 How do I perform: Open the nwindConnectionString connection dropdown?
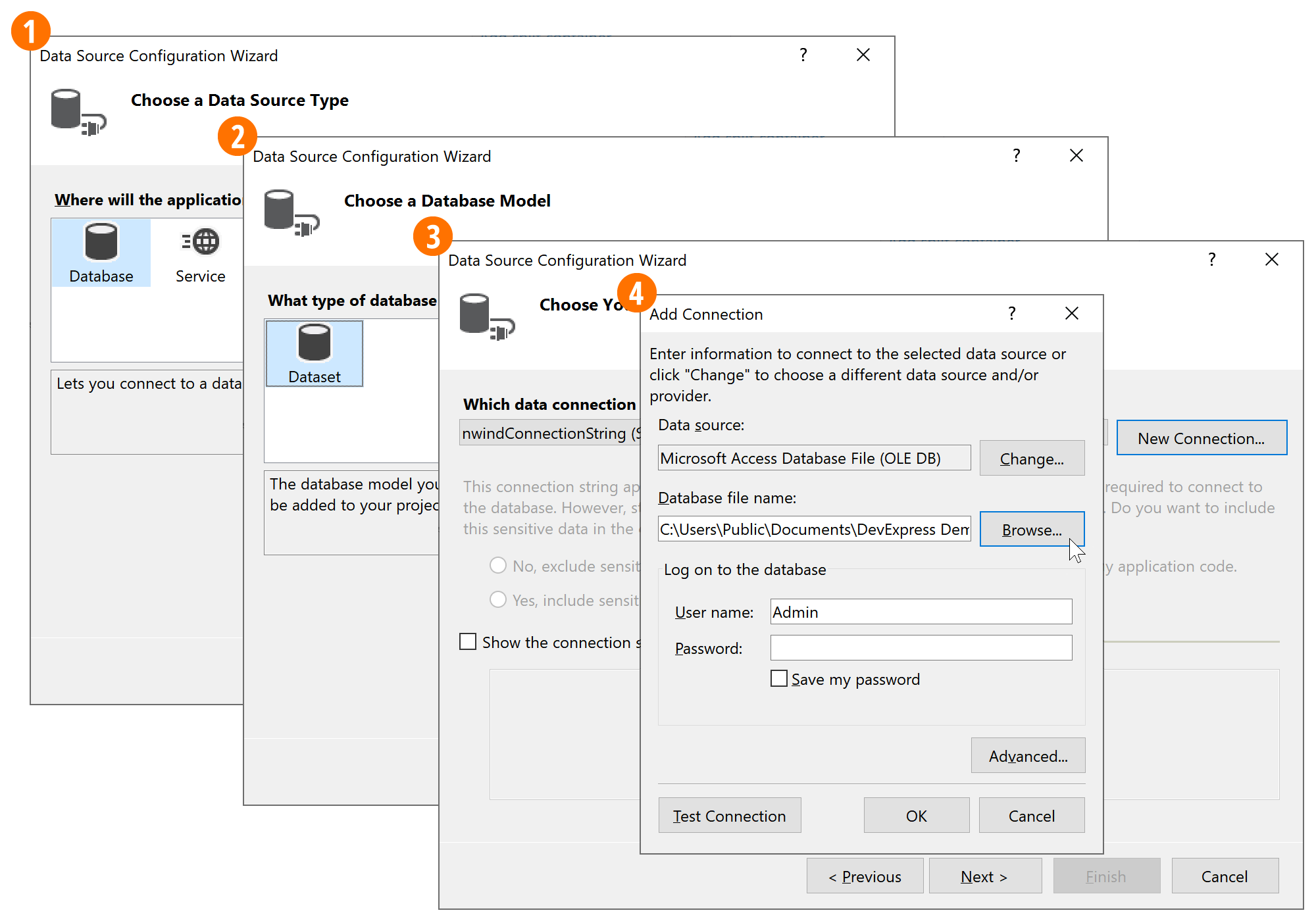[549, 433]
